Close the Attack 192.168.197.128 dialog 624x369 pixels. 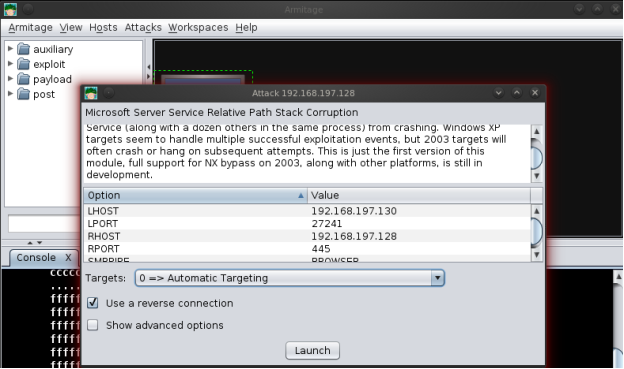(535, 93)
